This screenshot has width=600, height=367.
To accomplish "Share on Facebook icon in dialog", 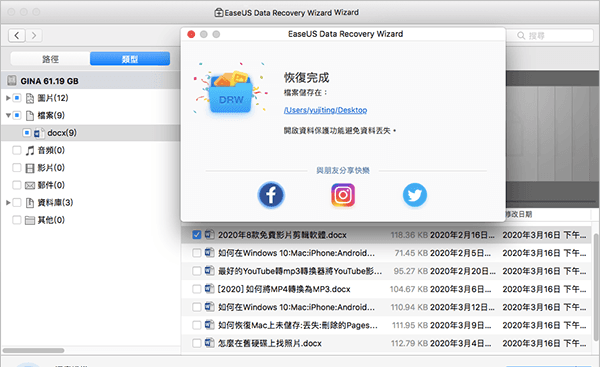I will pos(271,195).
